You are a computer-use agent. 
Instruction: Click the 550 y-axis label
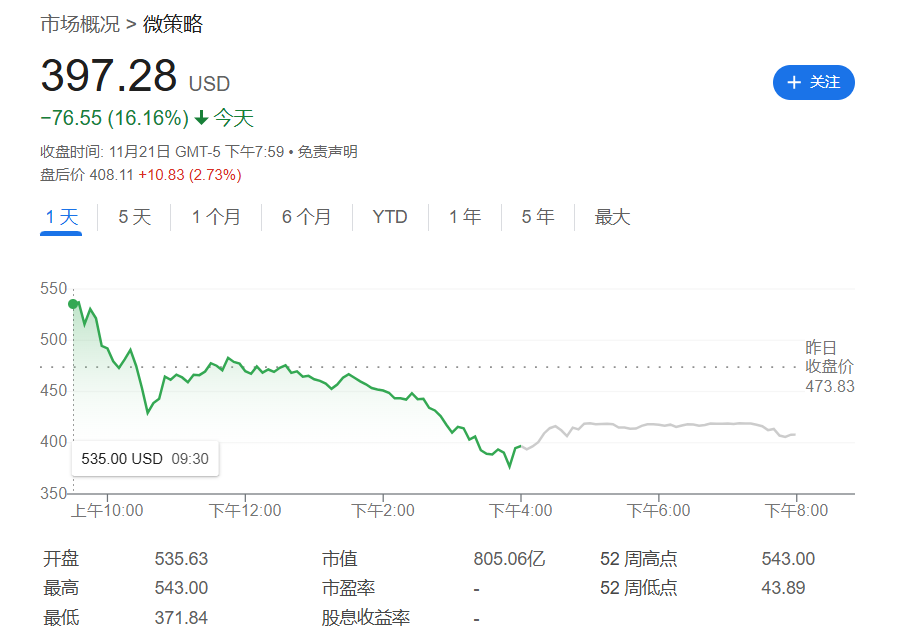pyautogui.click(x=54, y=288)
